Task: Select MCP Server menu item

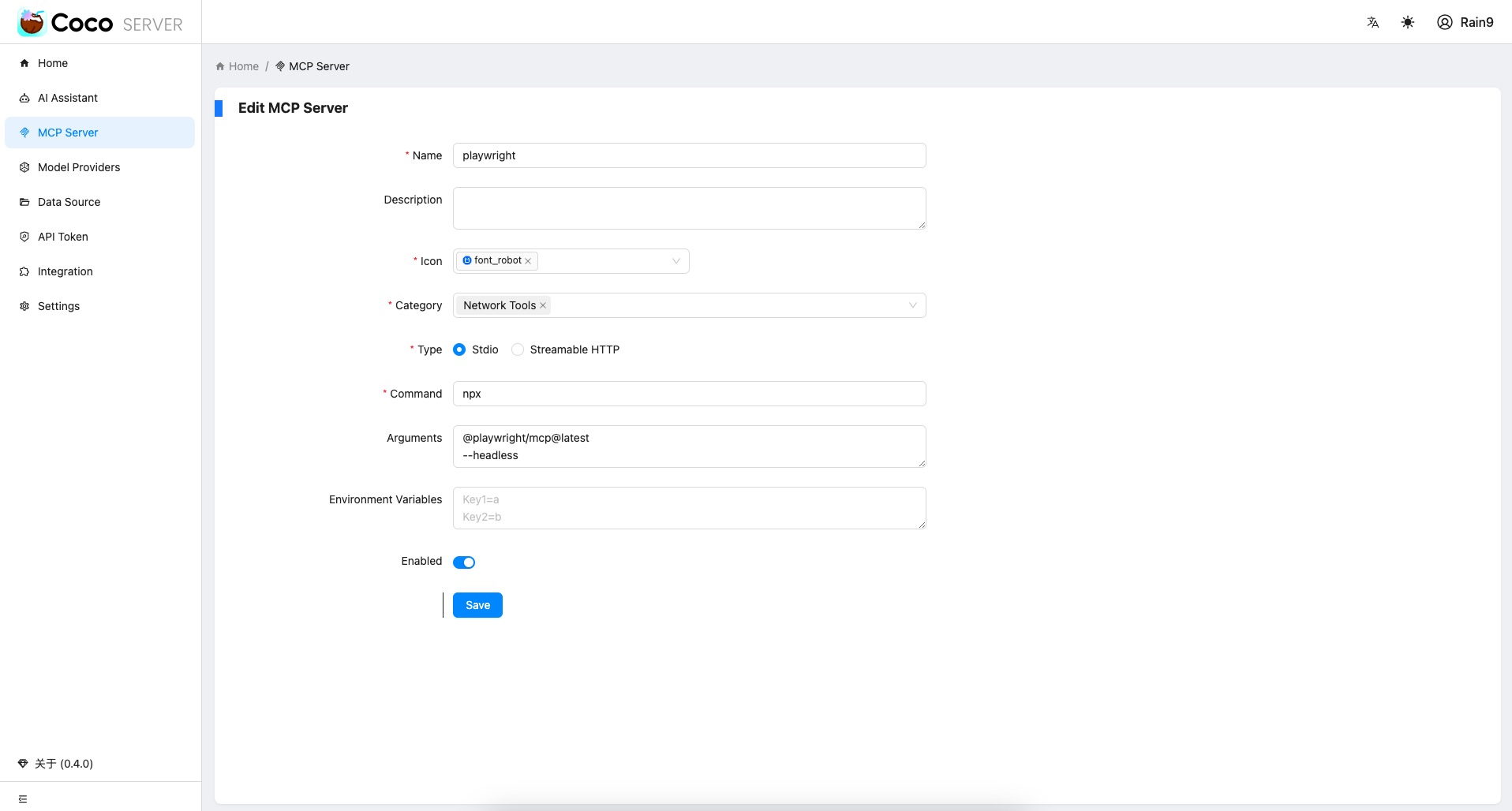Action: 99,133
